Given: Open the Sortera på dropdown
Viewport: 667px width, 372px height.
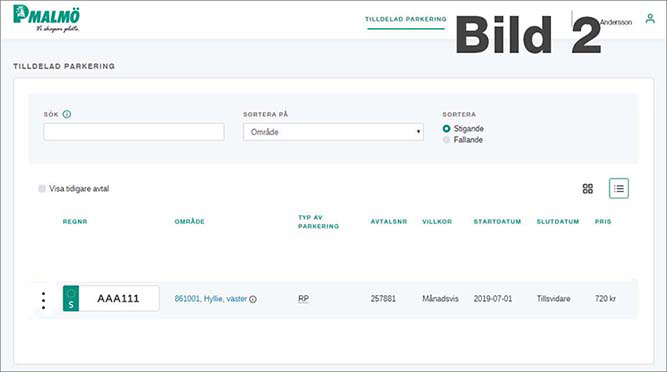Looking at the screenshot, I should [333, 132].
